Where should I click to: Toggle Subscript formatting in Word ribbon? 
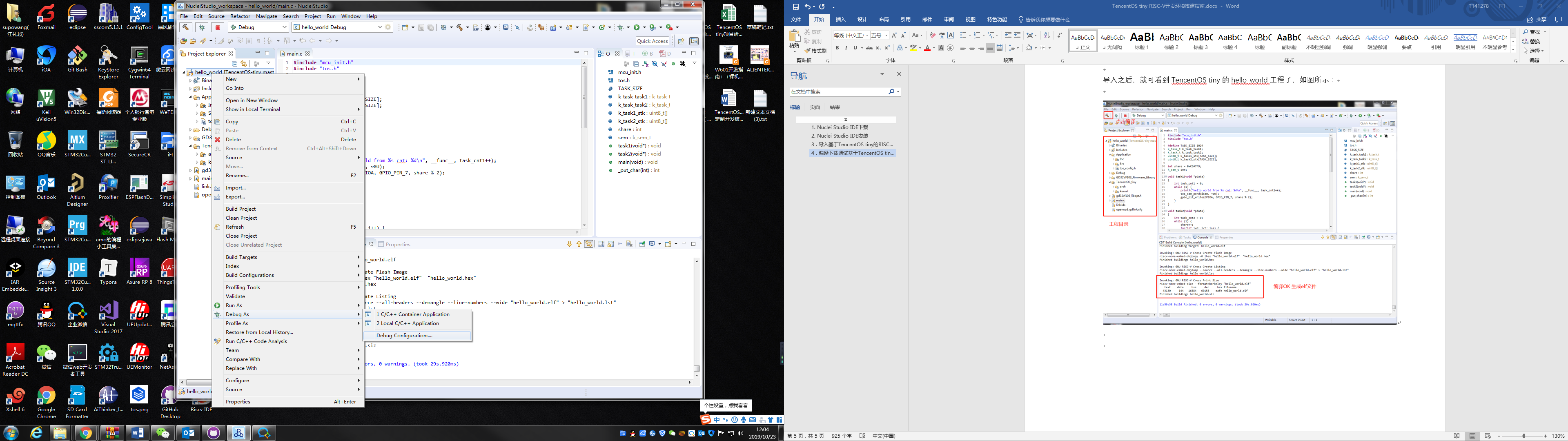[x=878, y=47]
